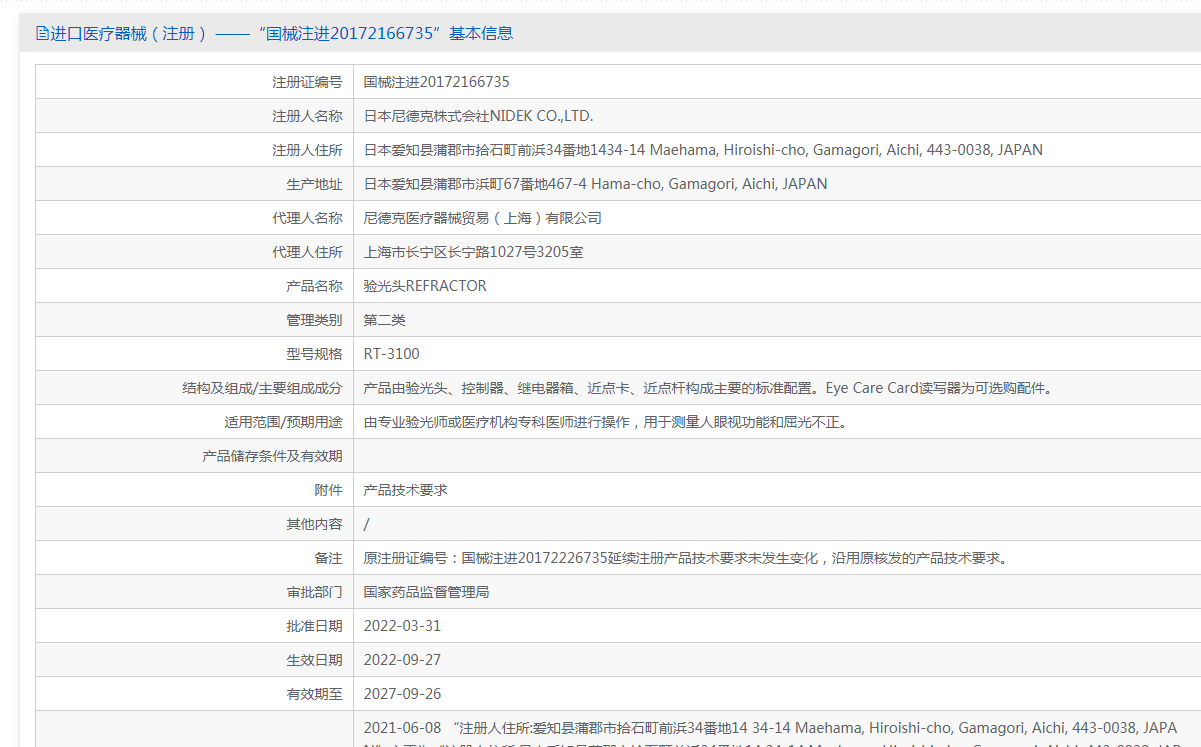Click the '型号规格' label cell
The width and height of the screenshot is (1201, 747).
tap(195, 354)
